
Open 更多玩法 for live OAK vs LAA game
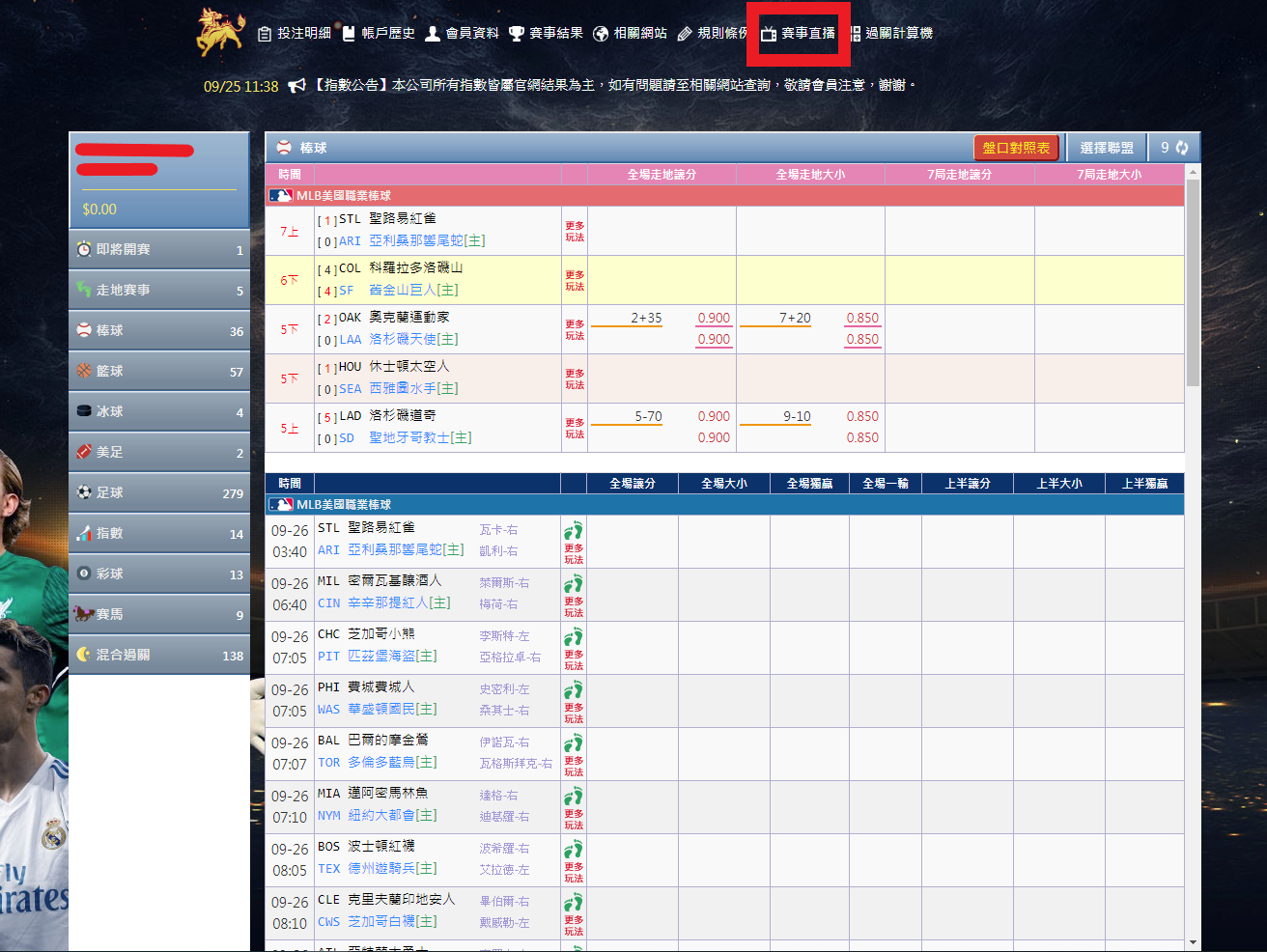(x=575, y=330)
